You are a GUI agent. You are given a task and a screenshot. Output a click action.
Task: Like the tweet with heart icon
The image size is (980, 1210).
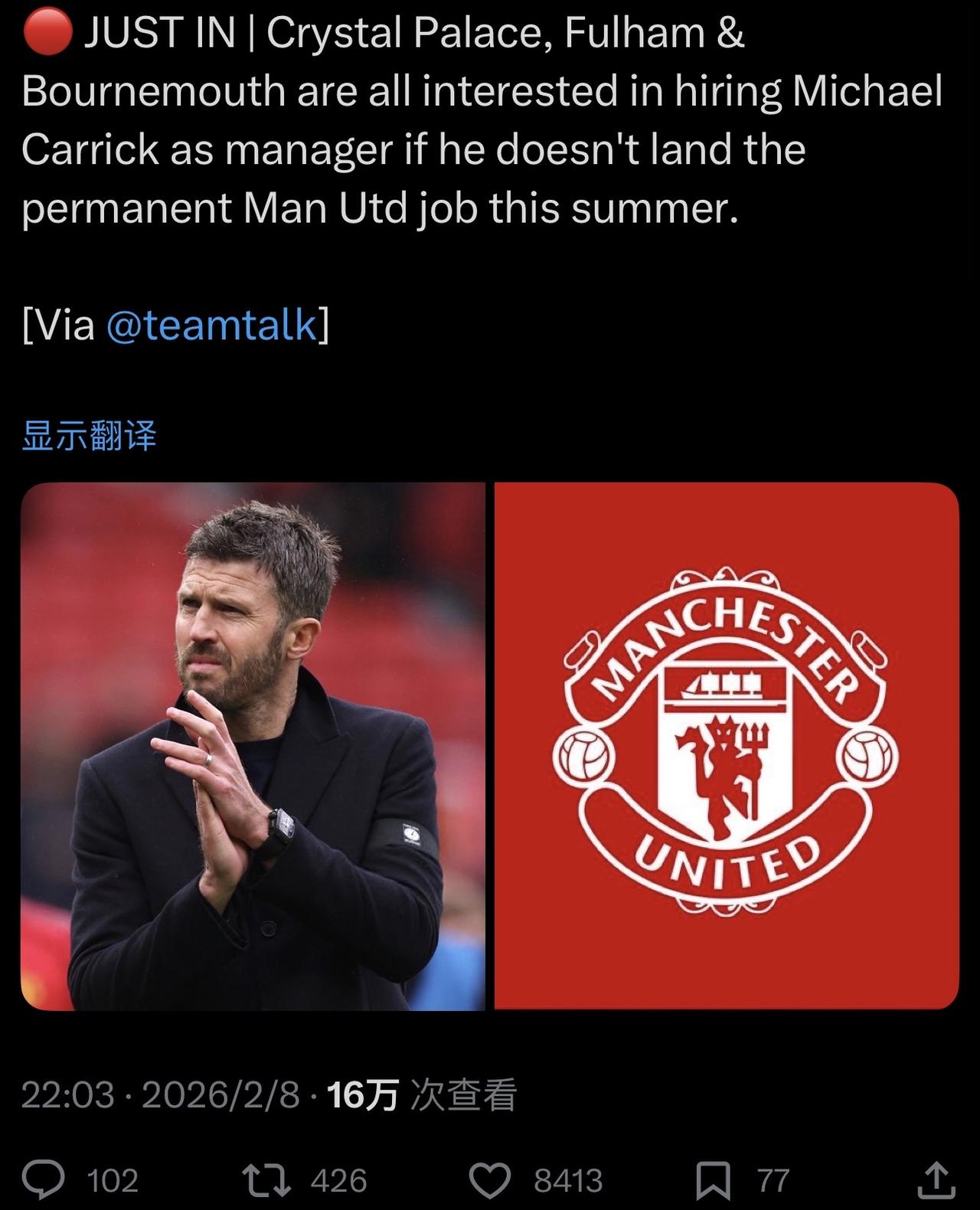click(x=489, y=1180)
